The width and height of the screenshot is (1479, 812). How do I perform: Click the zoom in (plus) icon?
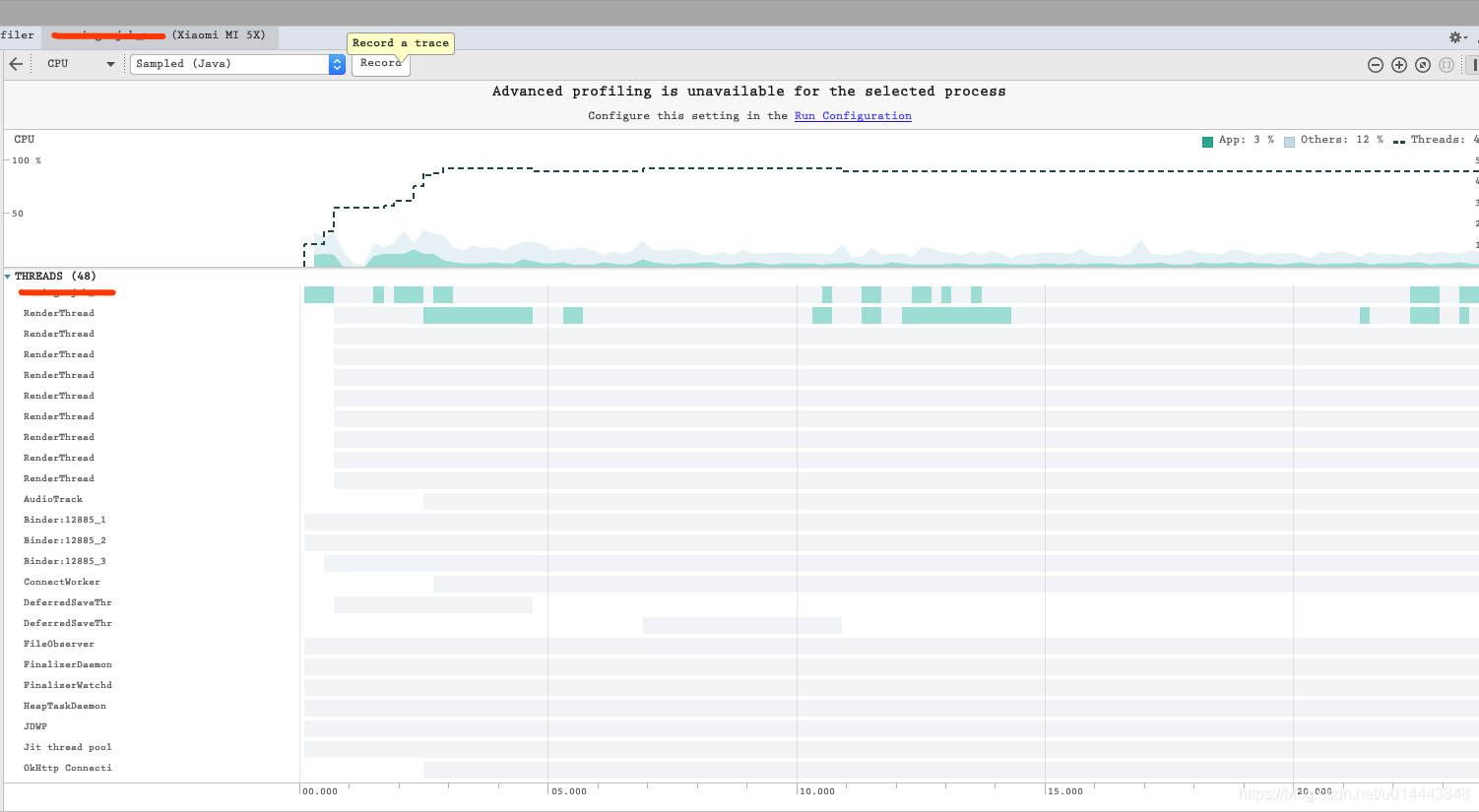click(1399, 65)
